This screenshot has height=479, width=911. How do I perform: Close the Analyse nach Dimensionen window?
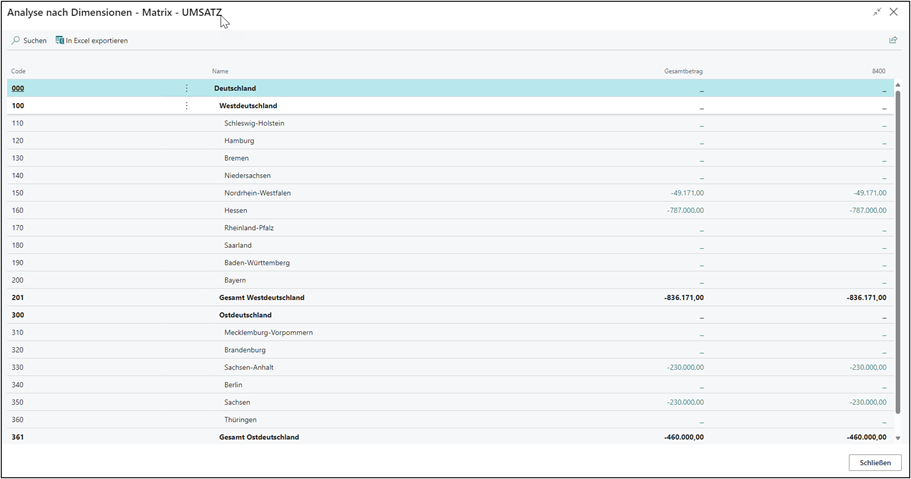[x=894, y=12]
